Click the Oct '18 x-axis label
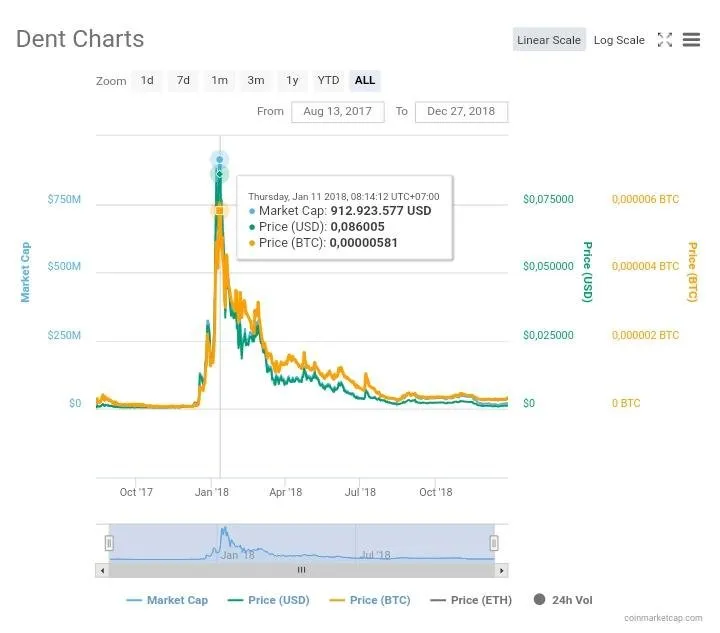 coord(436,492)
